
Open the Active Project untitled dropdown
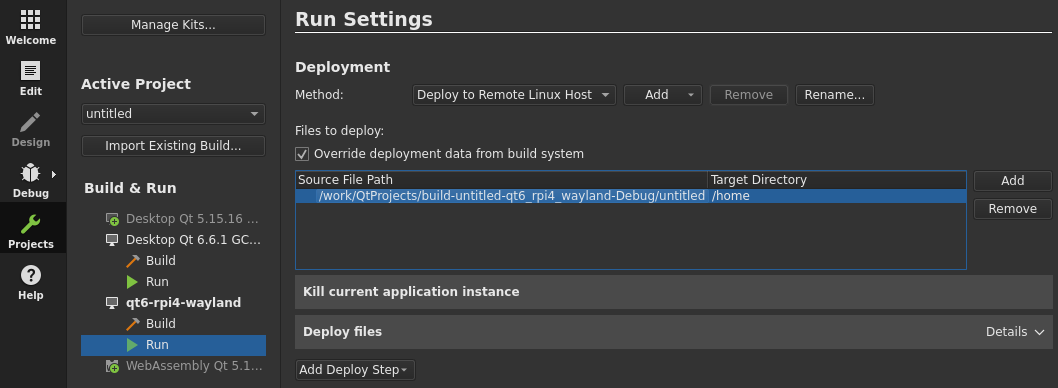(173, 114)
